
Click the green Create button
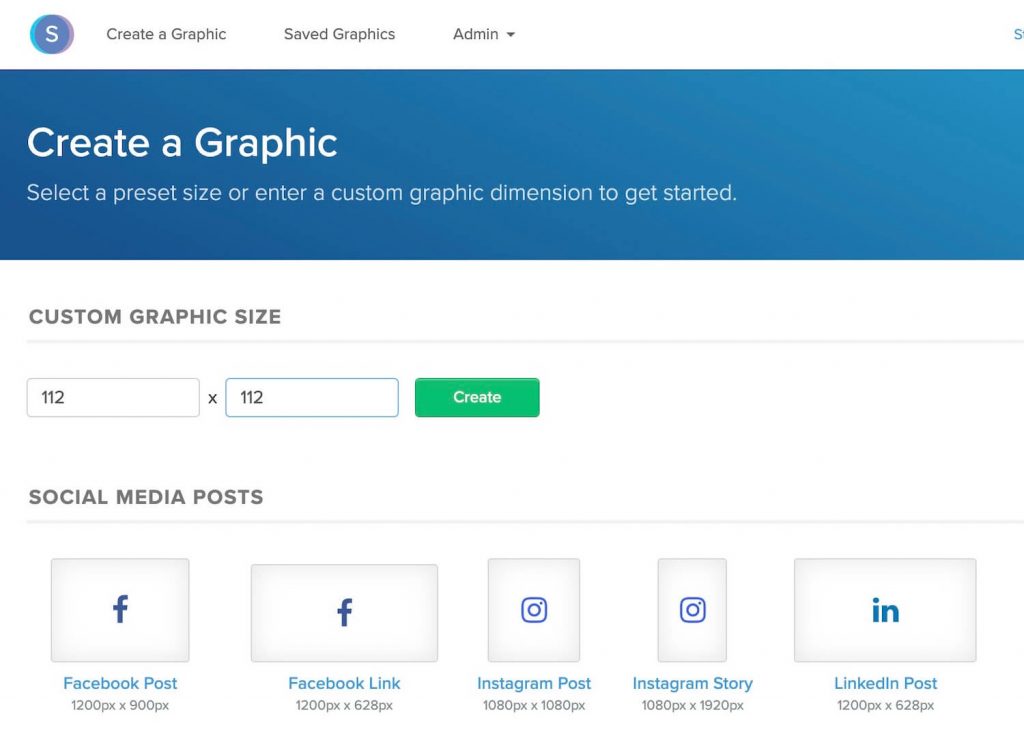coord(477,397)
